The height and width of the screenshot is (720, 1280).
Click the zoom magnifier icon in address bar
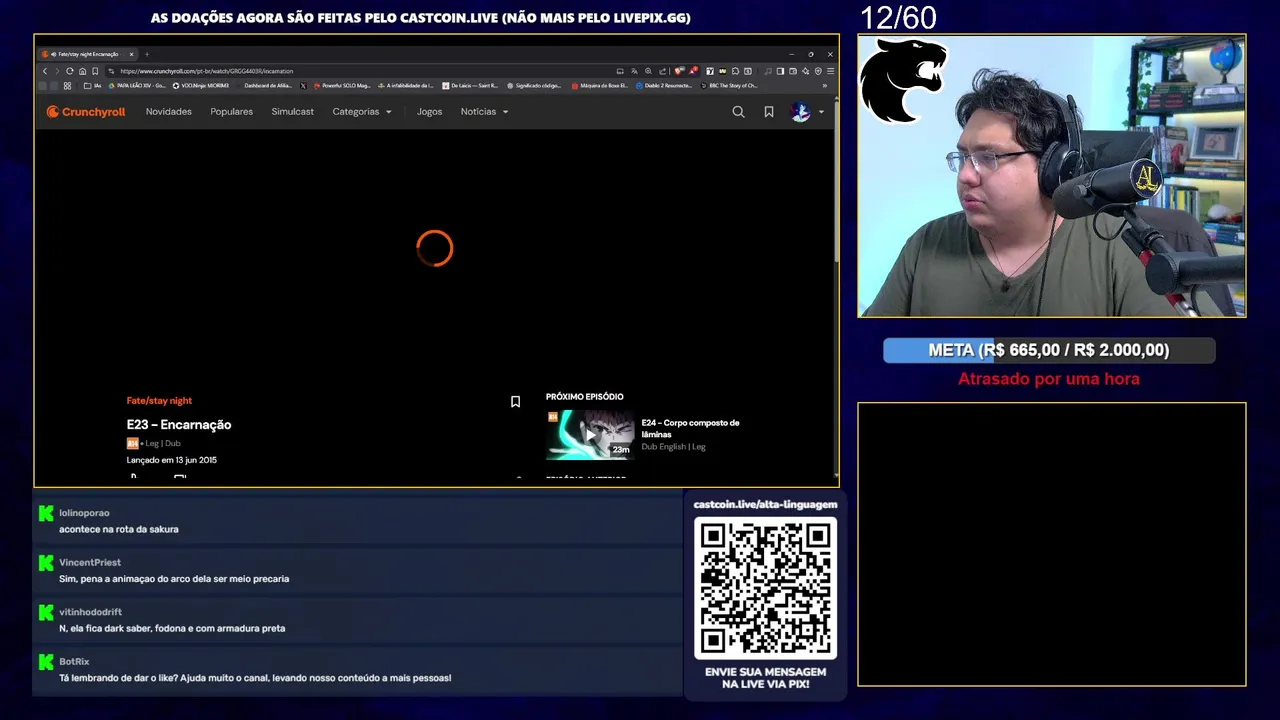tap(648, 71)
